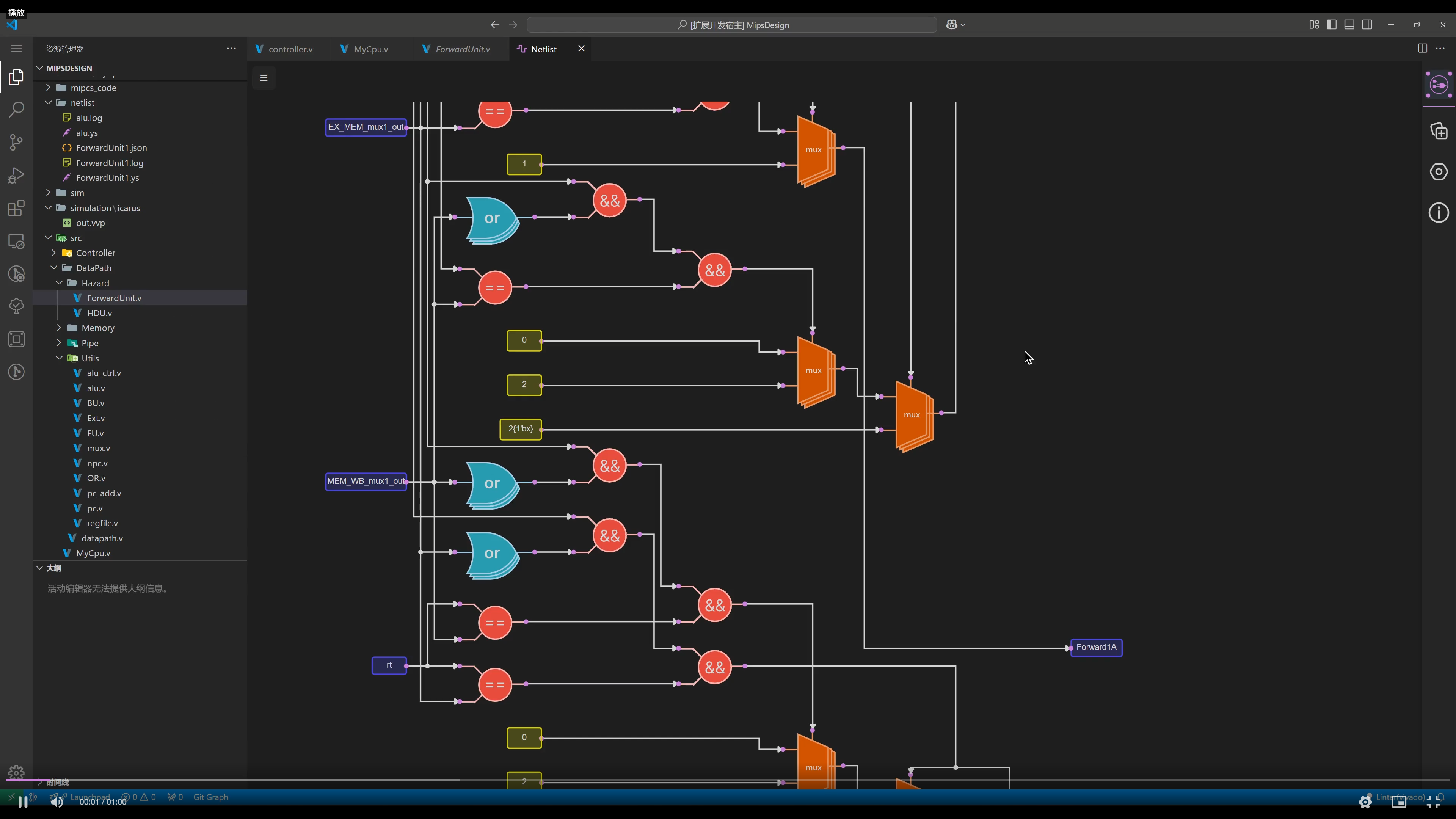Split the editor to the right
The width and height of the screenshot is (1456, 819).
[x=1422, y=49]
